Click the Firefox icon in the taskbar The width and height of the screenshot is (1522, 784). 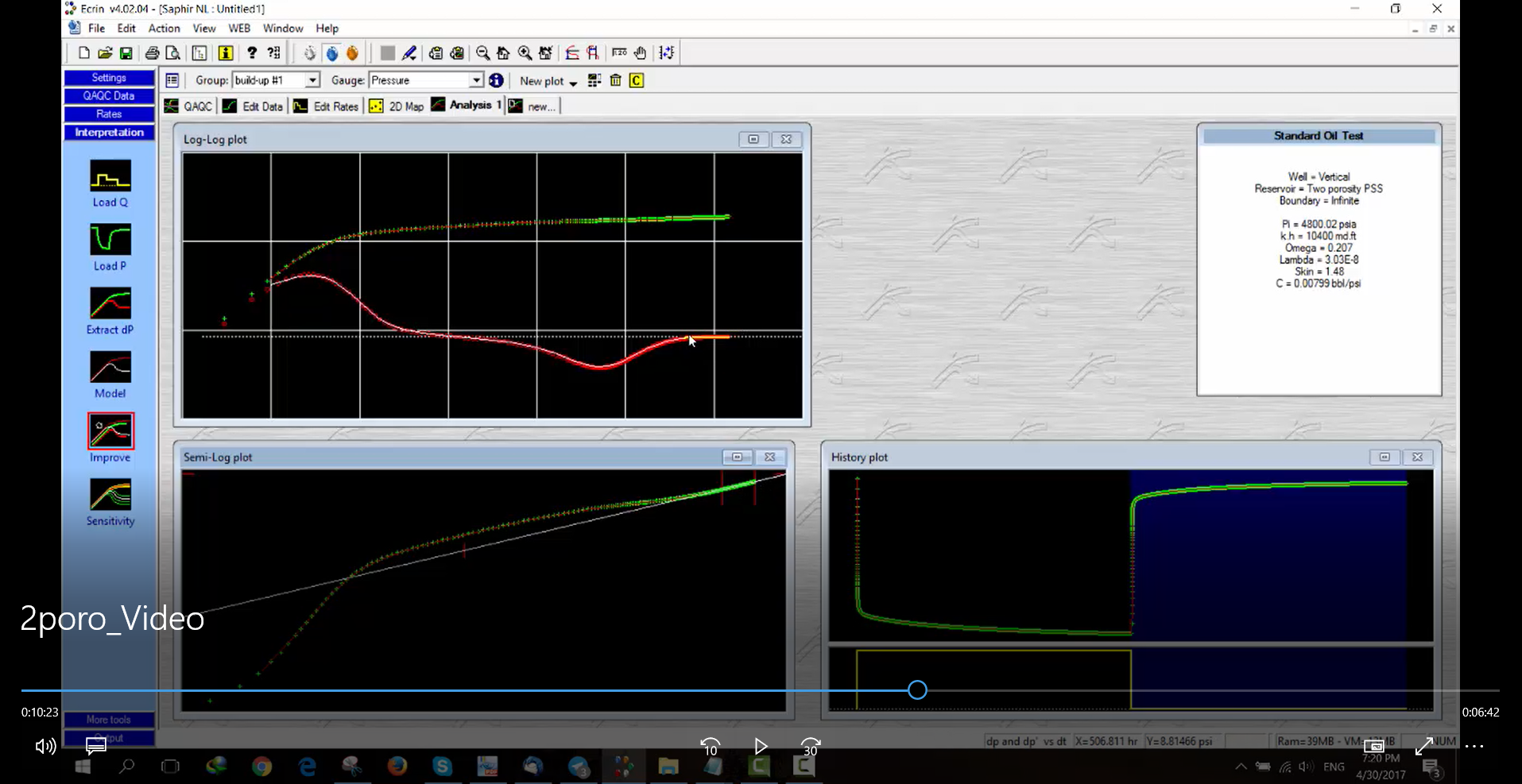pyautogui.click(x=397, y=767)
